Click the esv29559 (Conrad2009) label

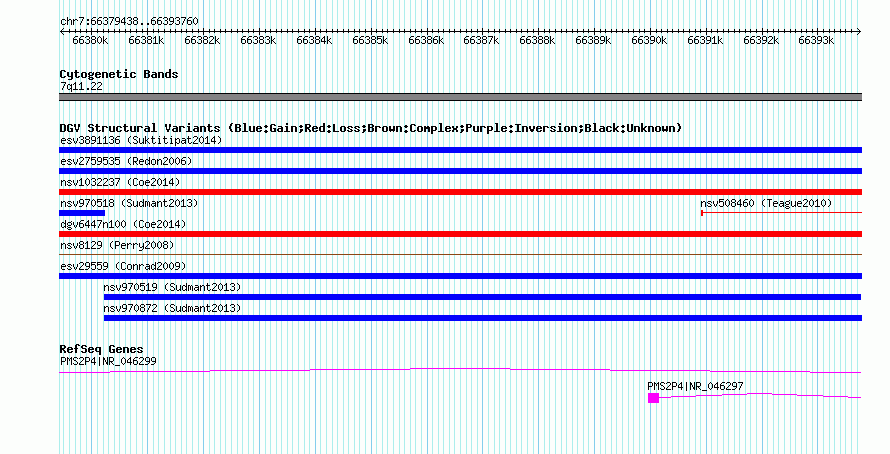pyautogui.click(x=123, y=266)
